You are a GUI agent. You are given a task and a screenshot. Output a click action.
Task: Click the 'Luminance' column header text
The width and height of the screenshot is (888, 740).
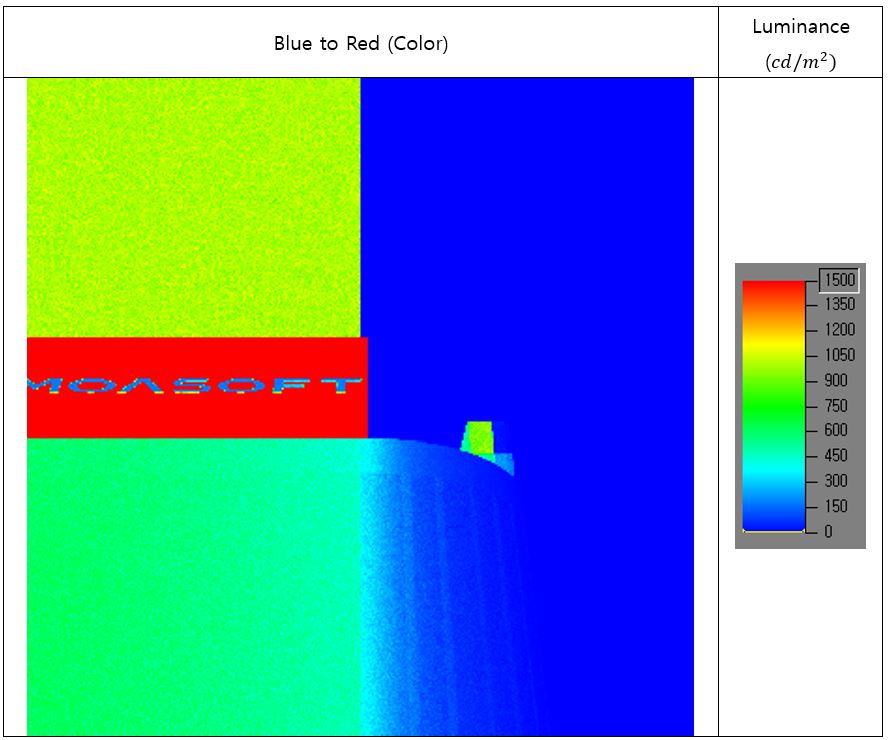tap(801, 27)
